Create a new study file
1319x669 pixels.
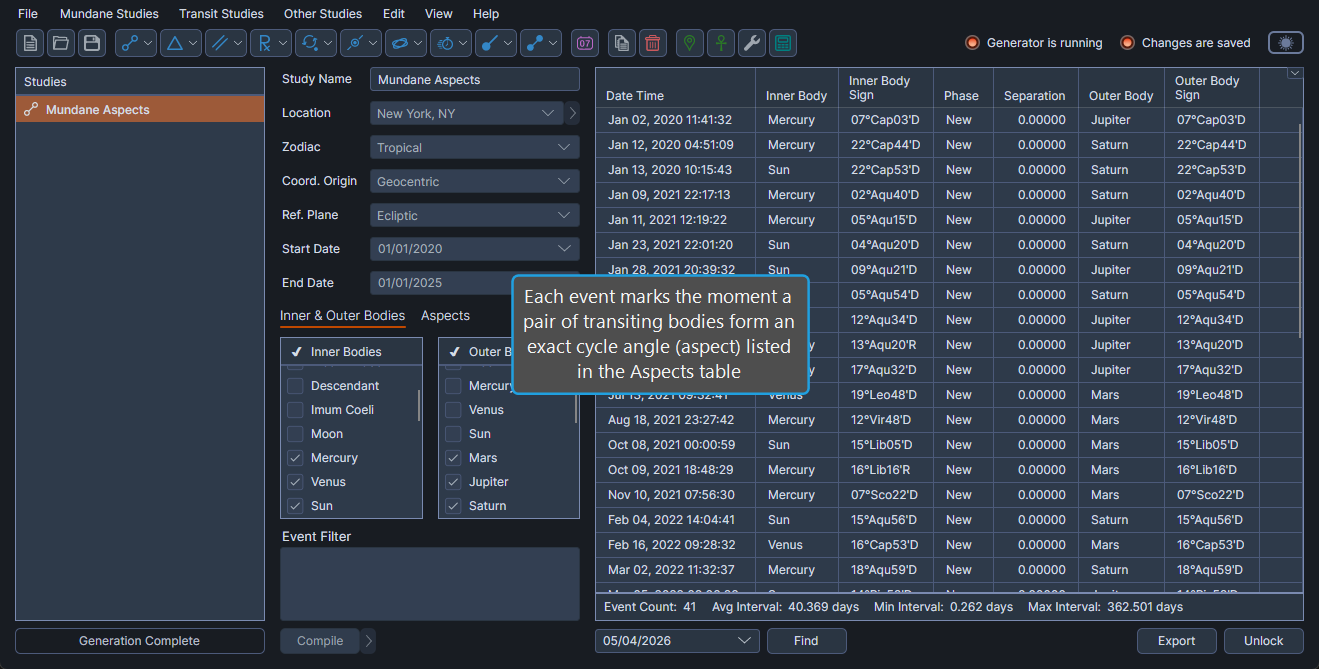coord(30,43)
